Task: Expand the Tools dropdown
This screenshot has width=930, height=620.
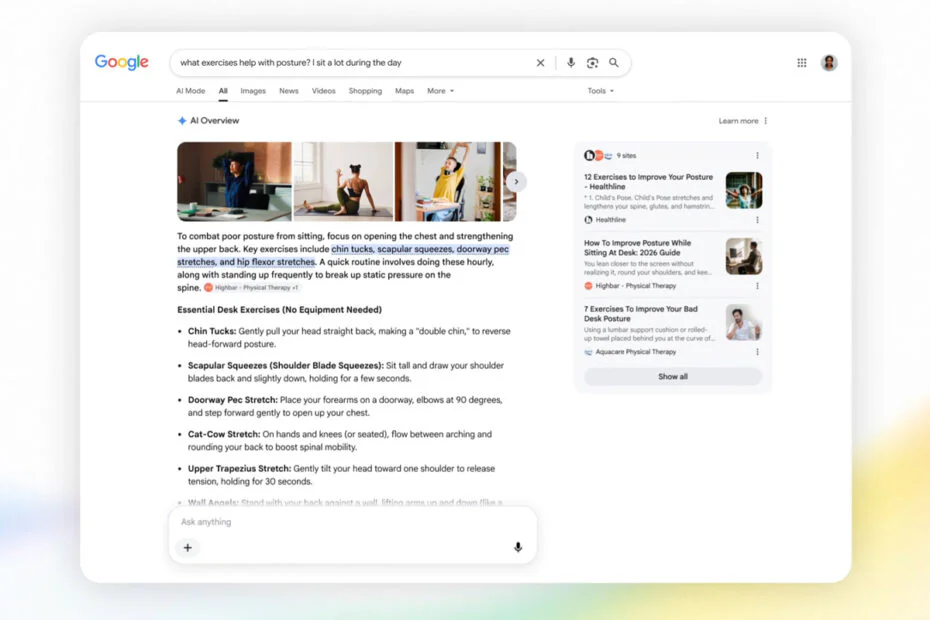Action: (x=601, y=91)
